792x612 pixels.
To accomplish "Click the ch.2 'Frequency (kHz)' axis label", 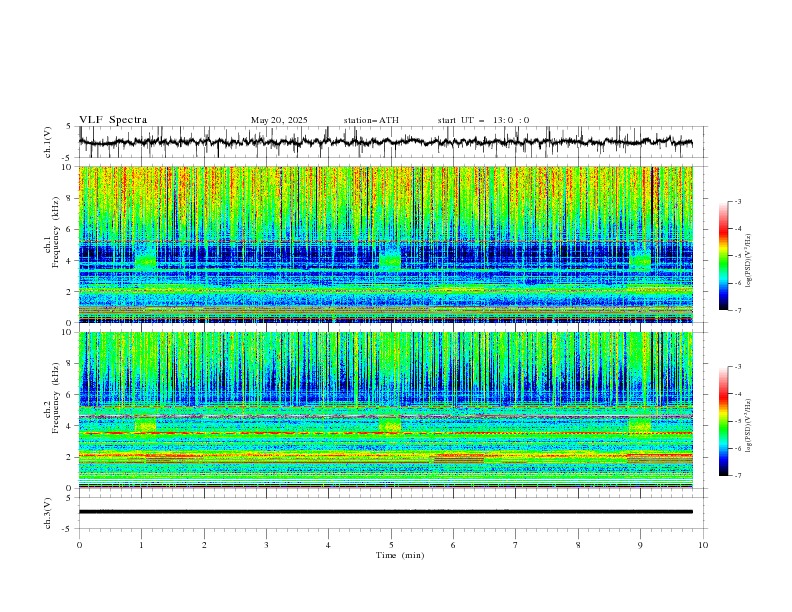I will coord(56,397).
